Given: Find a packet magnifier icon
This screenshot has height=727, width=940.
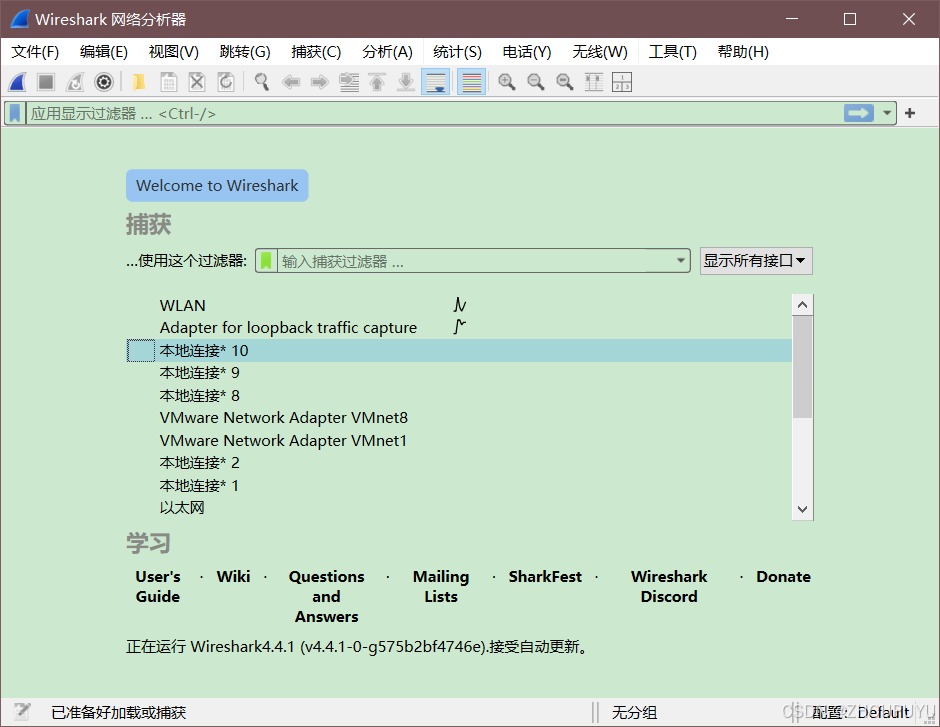Looking at the screenshot, I should (x=261, y=82).
